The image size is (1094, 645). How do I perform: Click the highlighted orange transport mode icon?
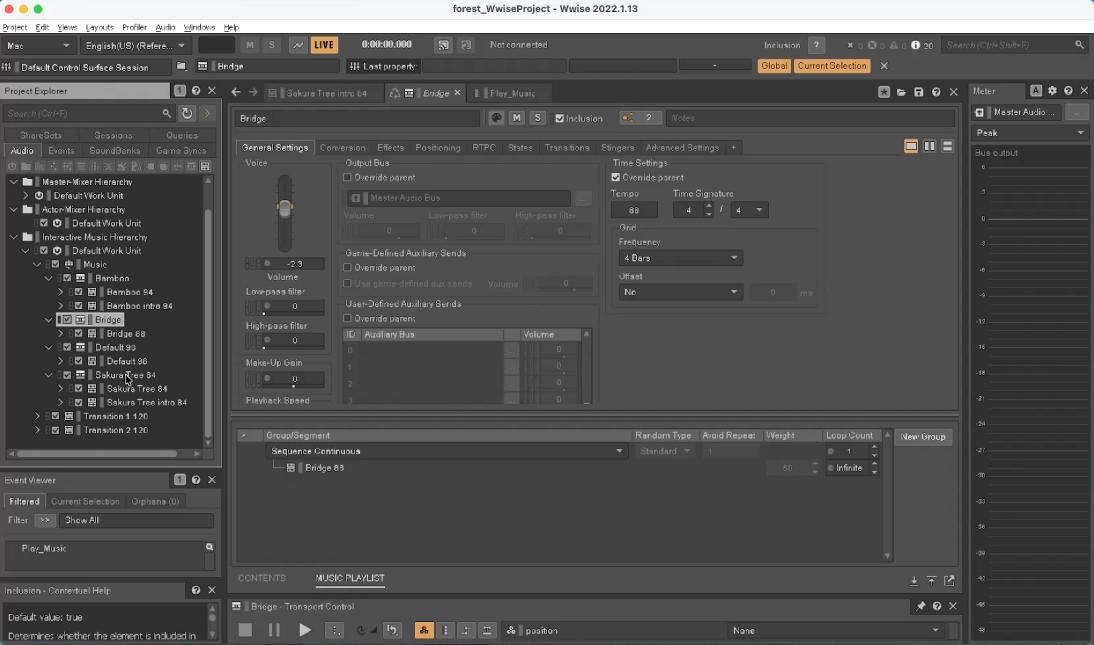click(424, 630)
